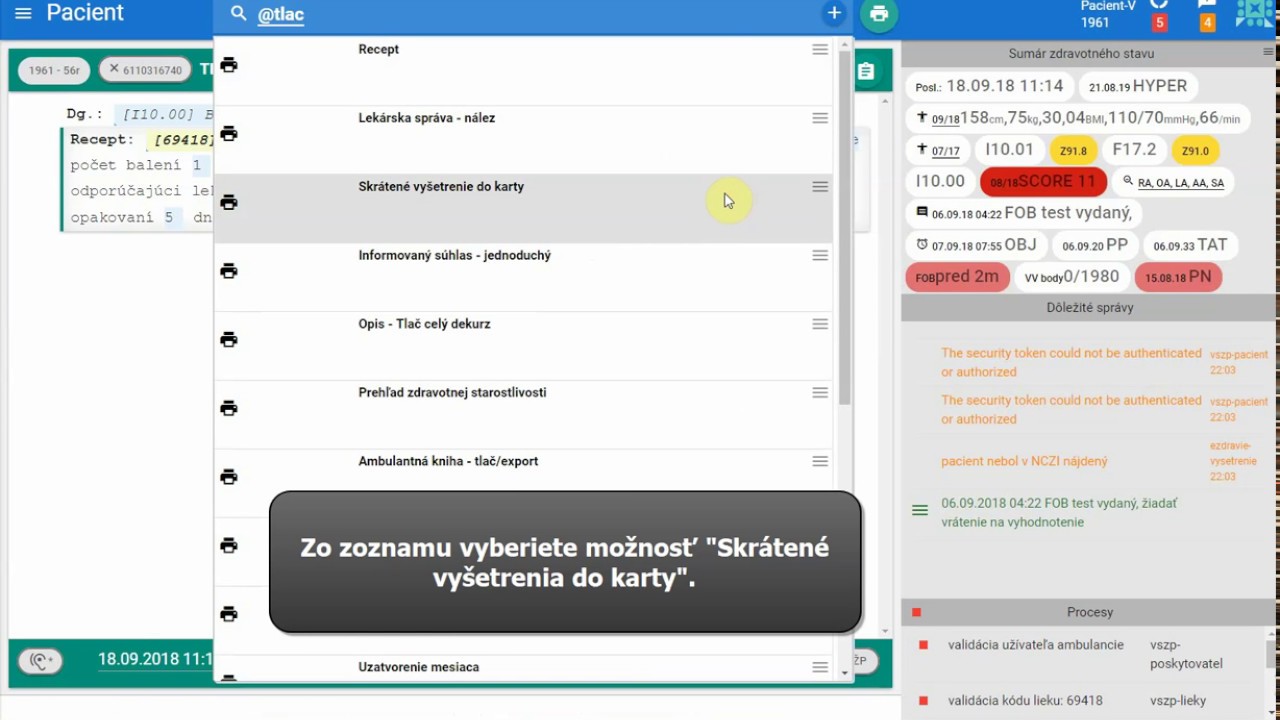
Task: Click the yellow Z91.8 chip
Action: 1073,150
